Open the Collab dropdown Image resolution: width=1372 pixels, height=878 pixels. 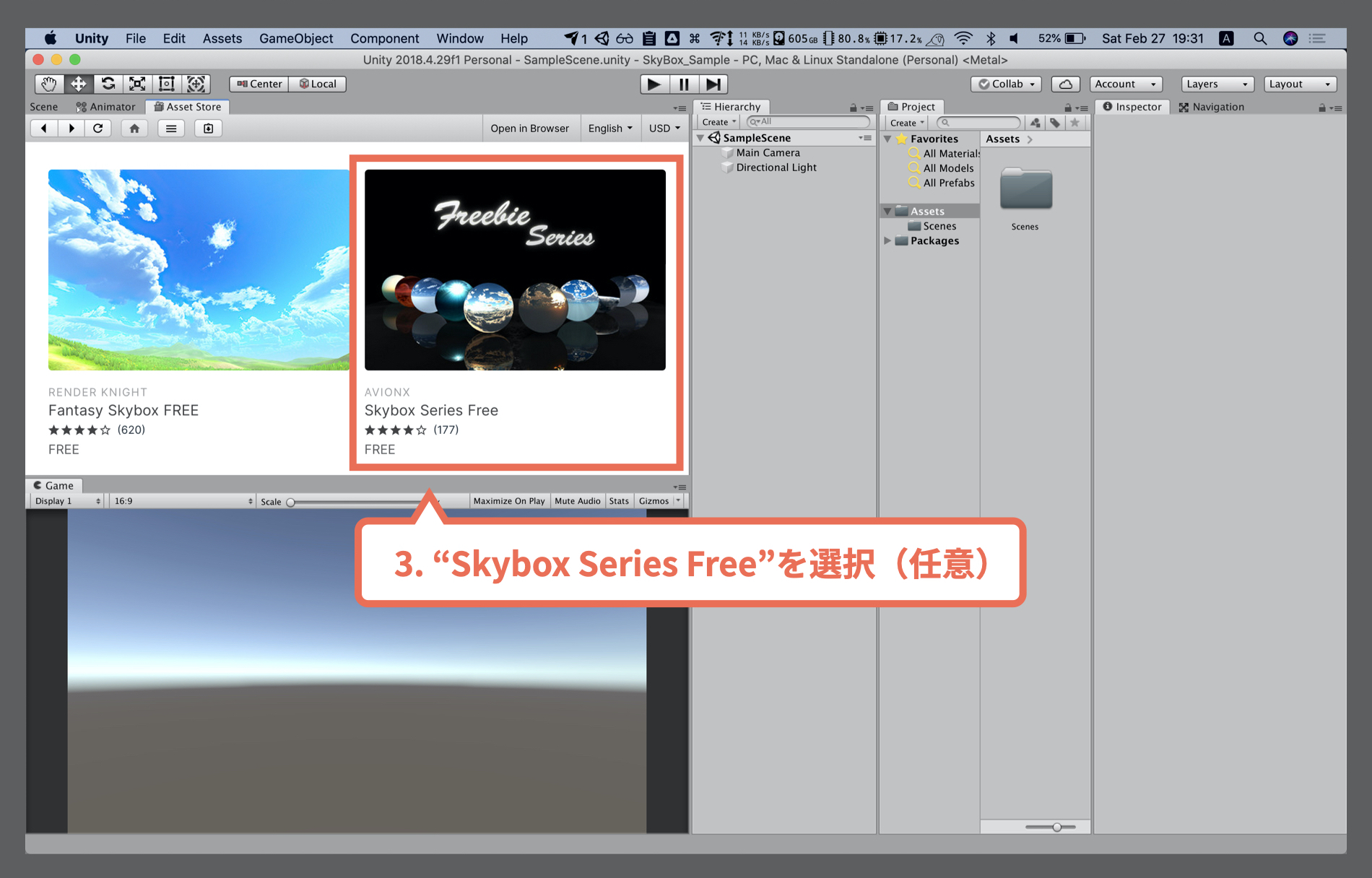point(1006,84)
